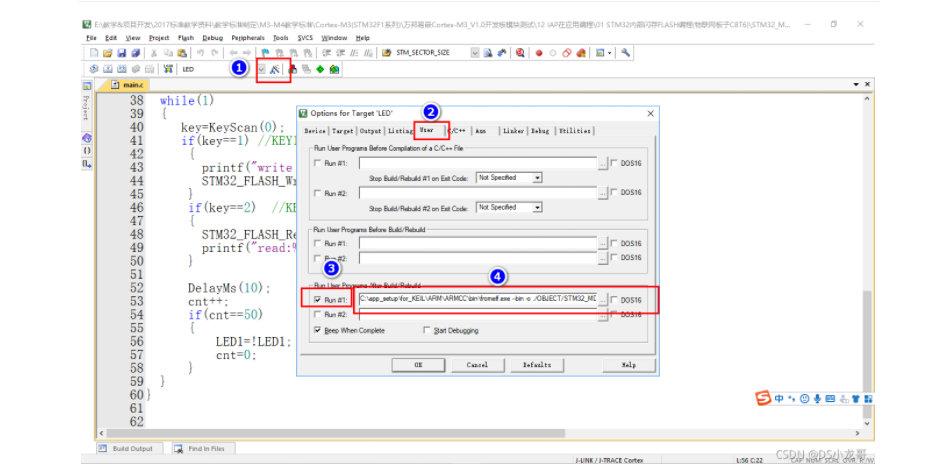Check DOS16 for fromelf.exe Run #1
Image resolution: width=934 pixels, height=464 pixels.
click(x=614, y=300)
